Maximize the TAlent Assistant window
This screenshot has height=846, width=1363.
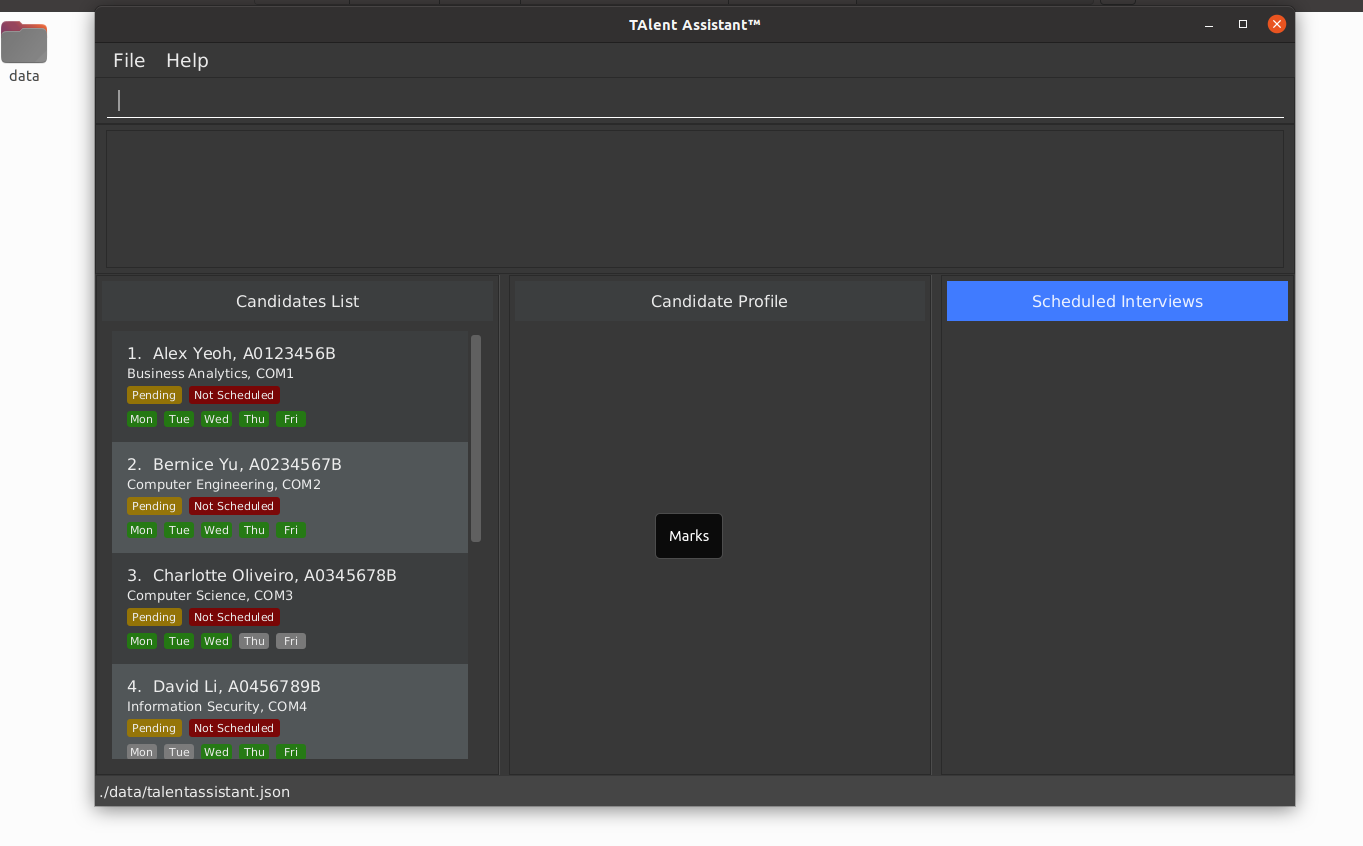(1243, 24)
